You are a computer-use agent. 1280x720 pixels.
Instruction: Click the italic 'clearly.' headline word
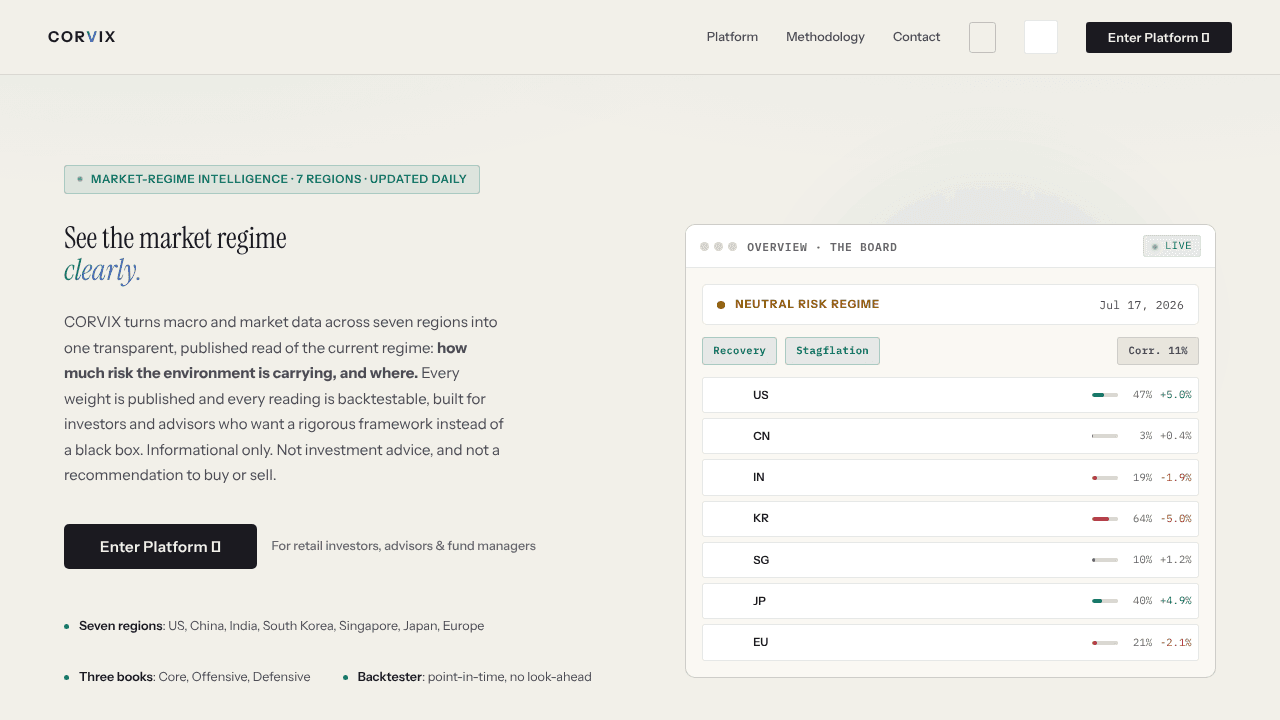click(102, 270)
